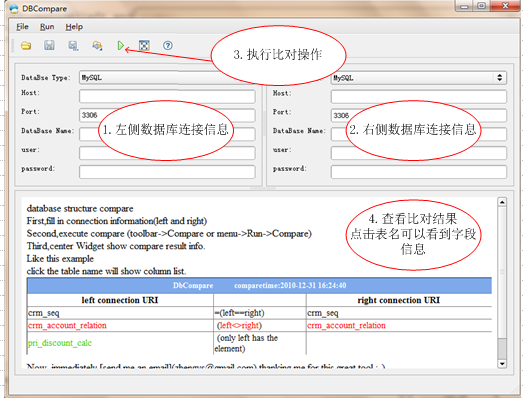Open the File menu
Screen dimensions: 523x398
click(x=22, y=27)
